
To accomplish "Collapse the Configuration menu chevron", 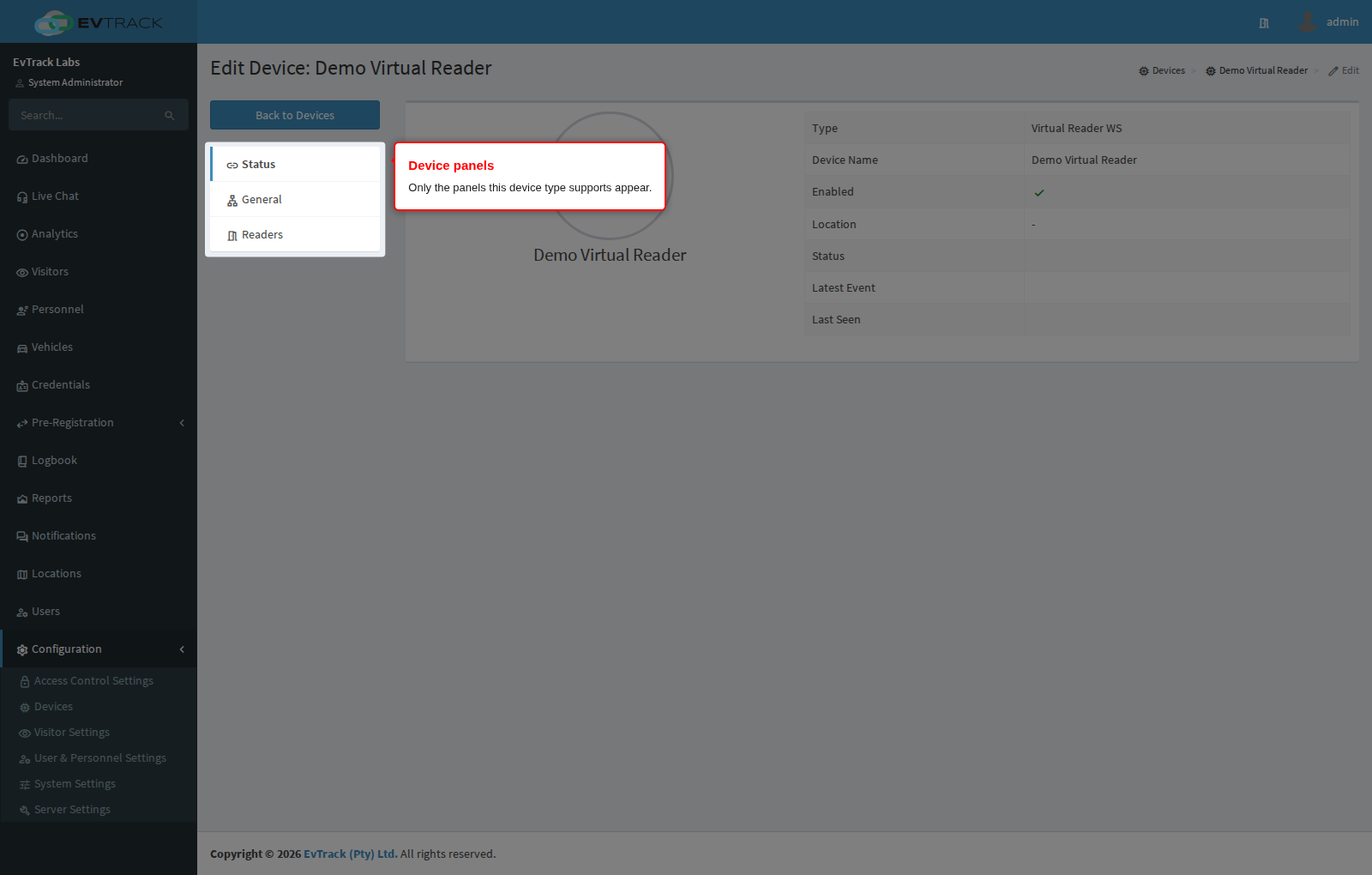I will coord(182,649).
